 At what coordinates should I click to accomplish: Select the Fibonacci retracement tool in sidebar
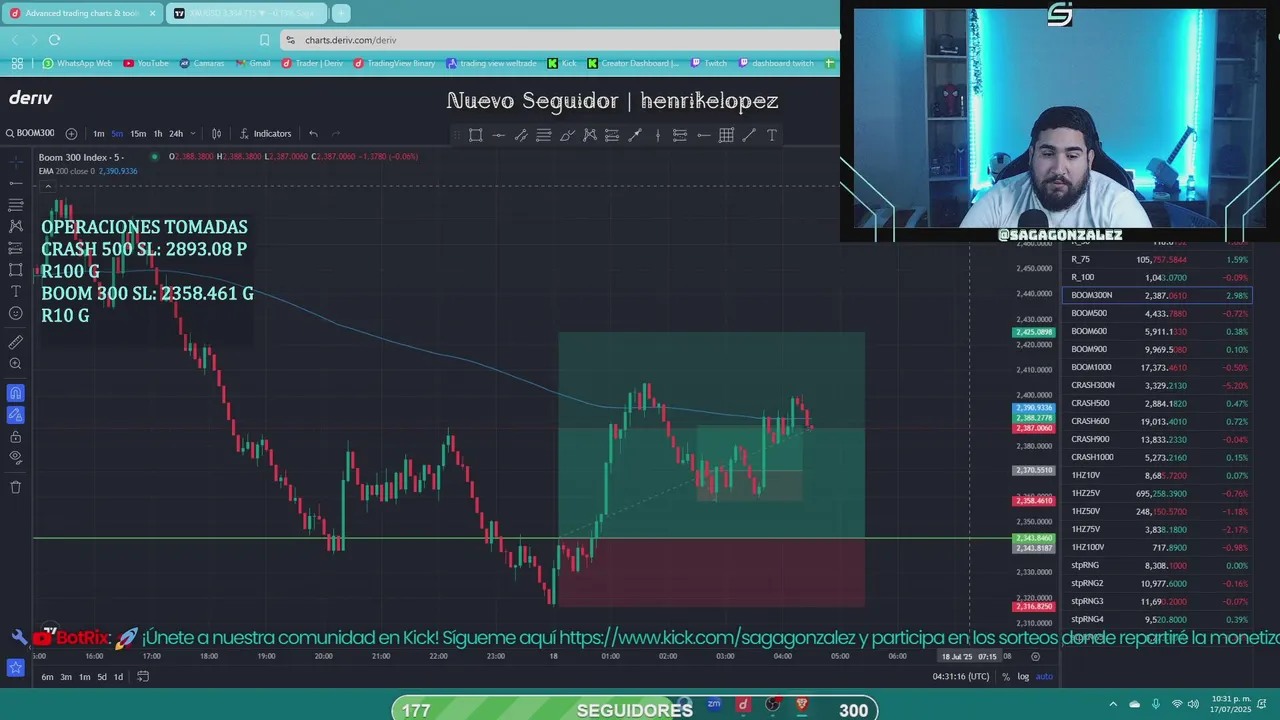click(15, 205)
